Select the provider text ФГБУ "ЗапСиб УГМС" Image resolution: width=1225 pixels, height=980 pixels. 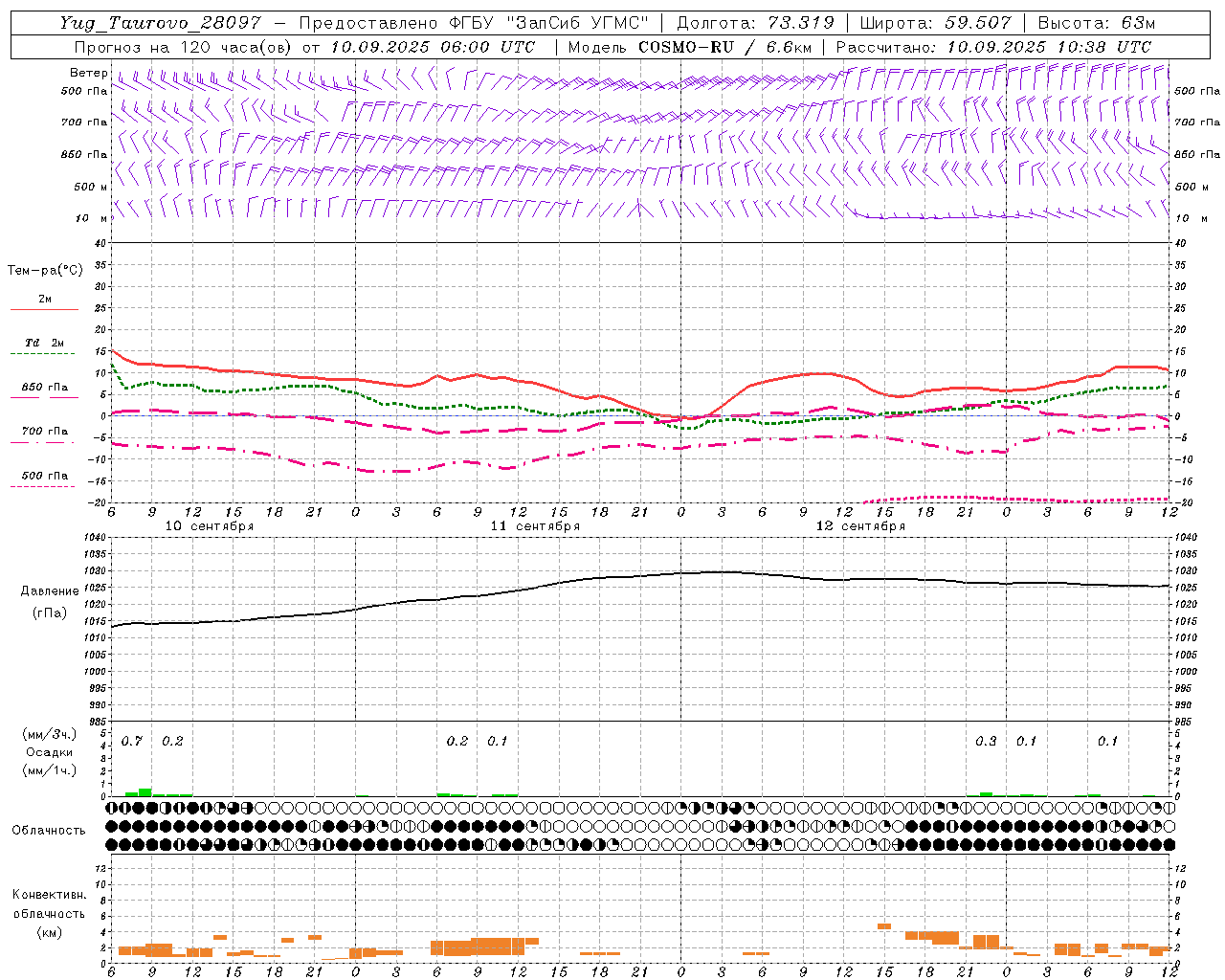548,24
